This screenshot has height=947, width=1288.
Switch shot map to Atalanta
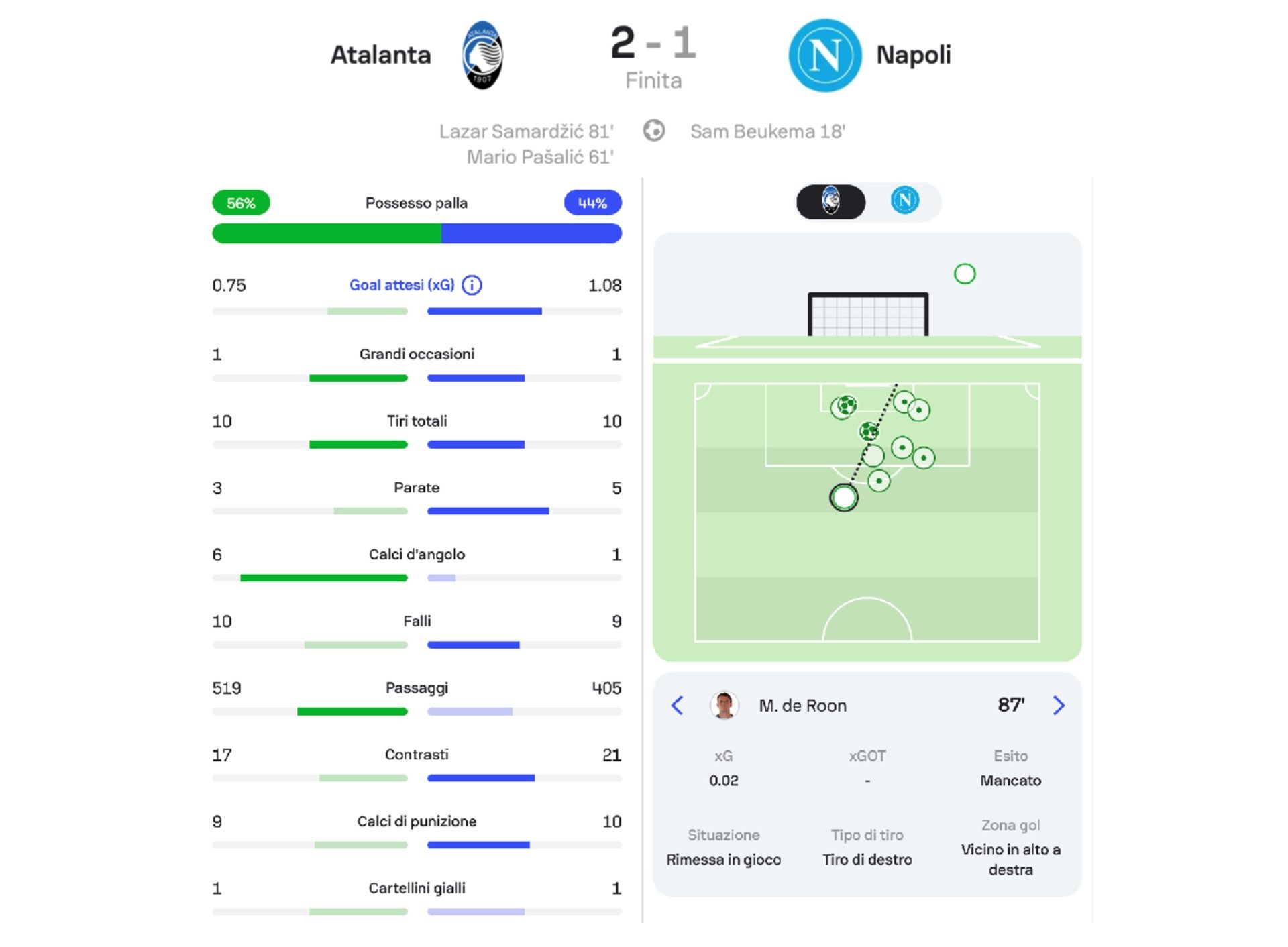pyautogui.click(x=831, y=201)
